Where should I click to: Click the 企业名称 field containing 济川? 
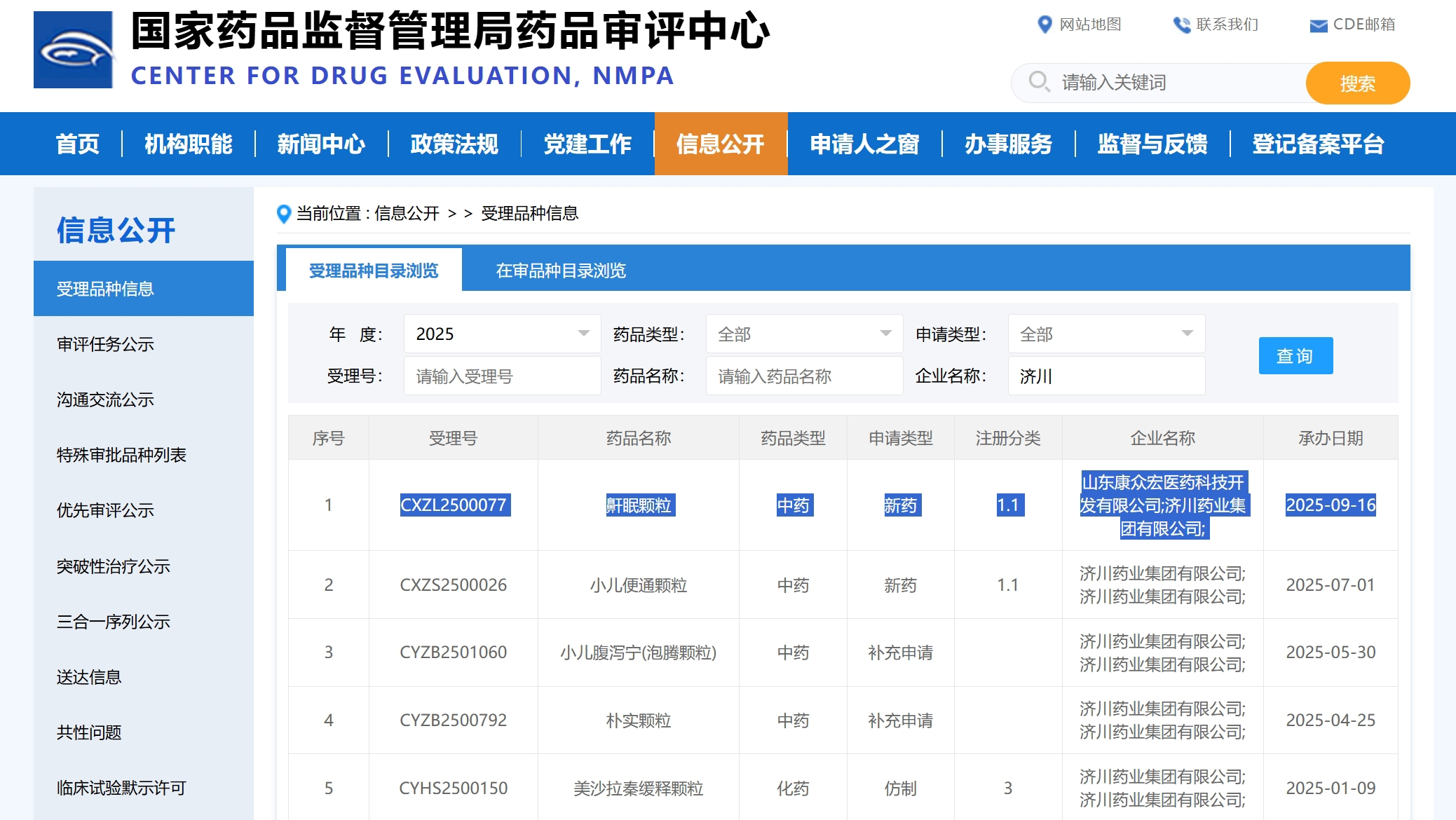pos(1106,376)
